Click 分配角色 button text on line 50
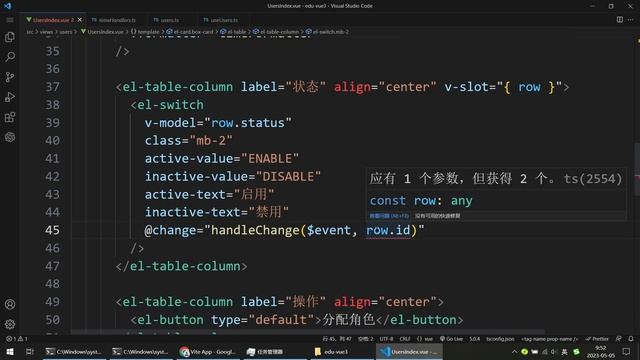This screenshot has width=640, height=360. (349, 320)
